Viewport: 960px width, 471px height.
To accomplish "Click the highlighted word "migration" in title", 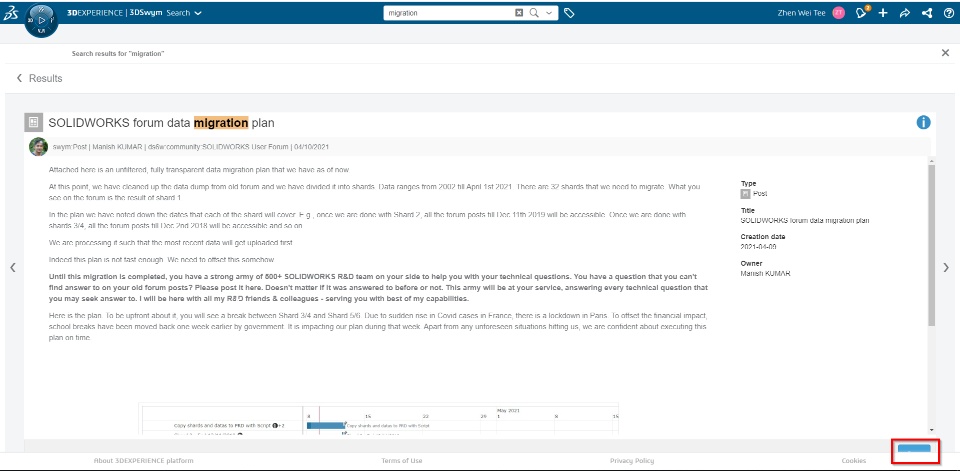I will pyautogui.click(x=221, y=123).
